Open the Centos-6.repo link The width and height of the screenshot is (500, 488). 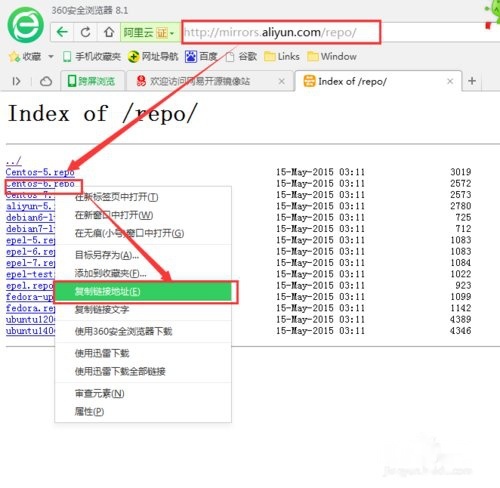click(40, 184)
